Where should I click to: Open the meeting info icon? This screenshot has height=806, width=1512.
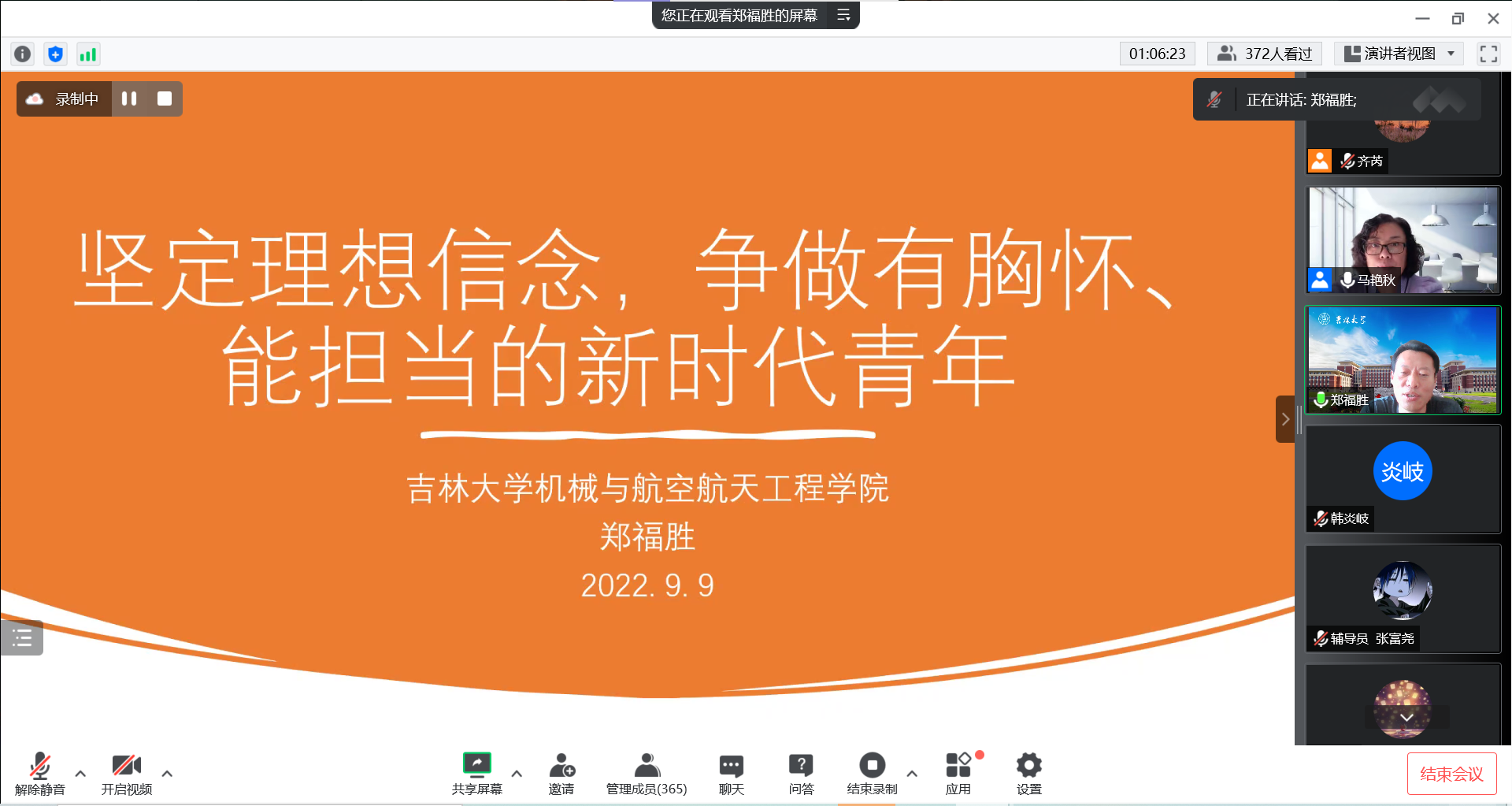pos(23,54)
